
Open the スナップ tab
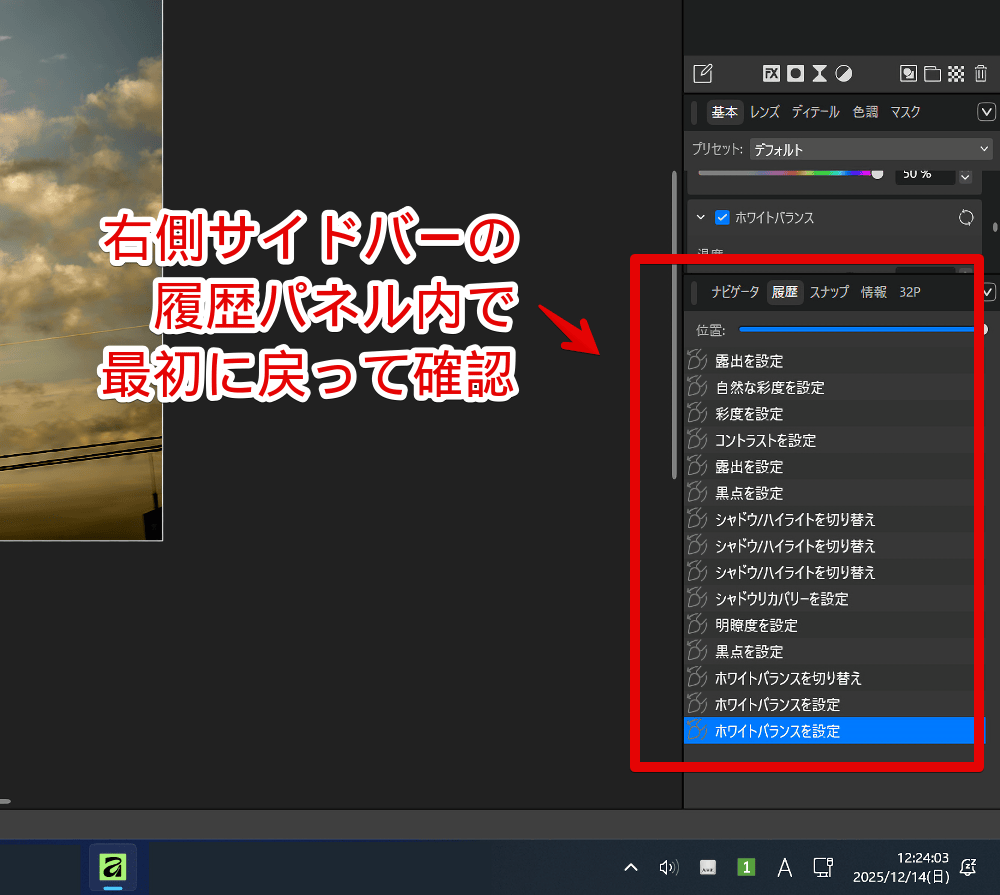pos(829,292)
